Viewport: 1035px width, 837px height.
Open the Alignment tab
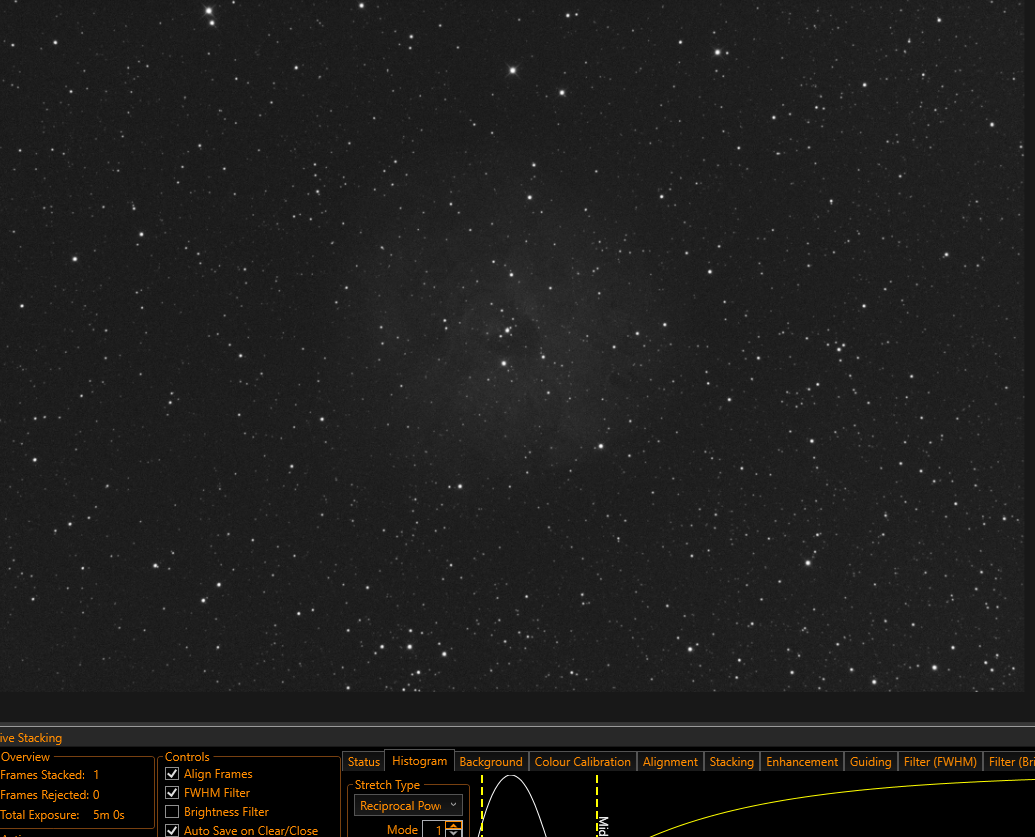tap(670, 762)
